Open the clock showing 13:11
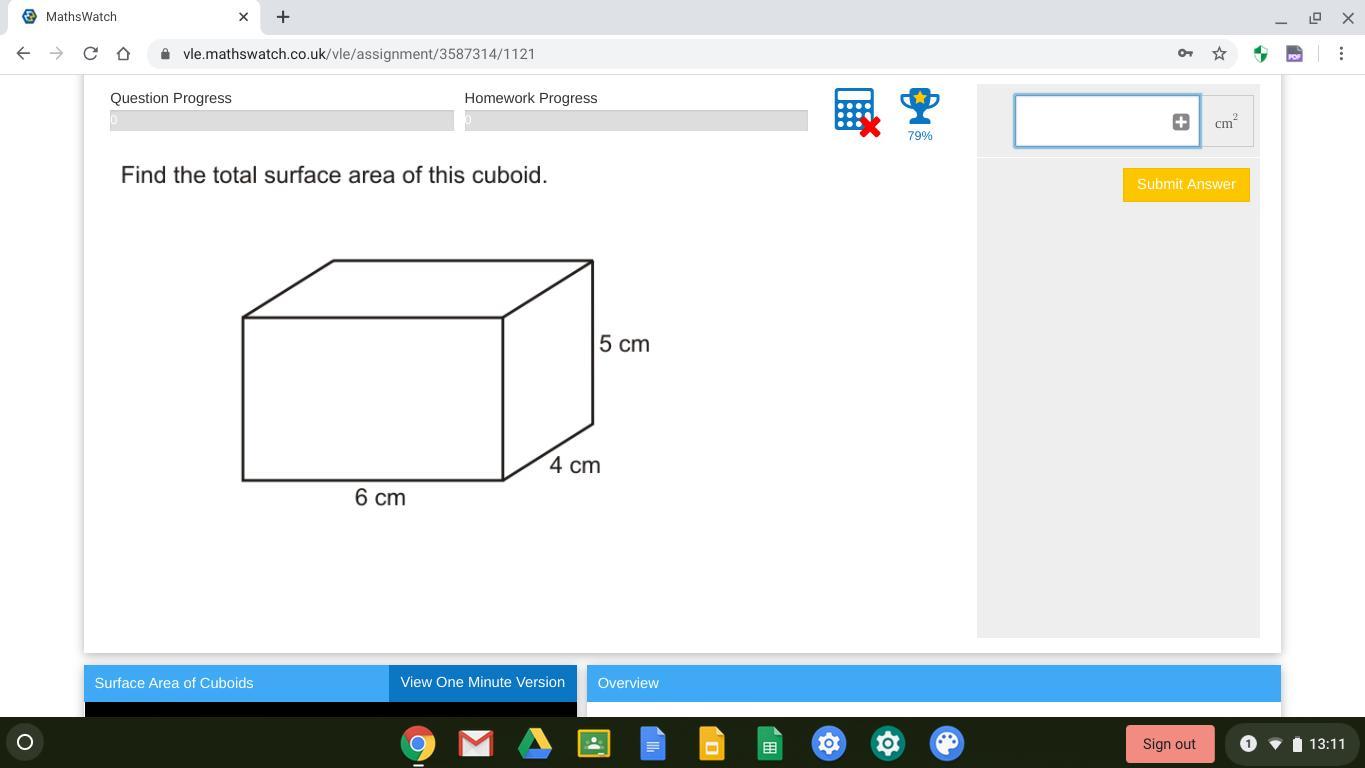The image size is (1365, 768). pyautogui.click(x=1327, y=744)
